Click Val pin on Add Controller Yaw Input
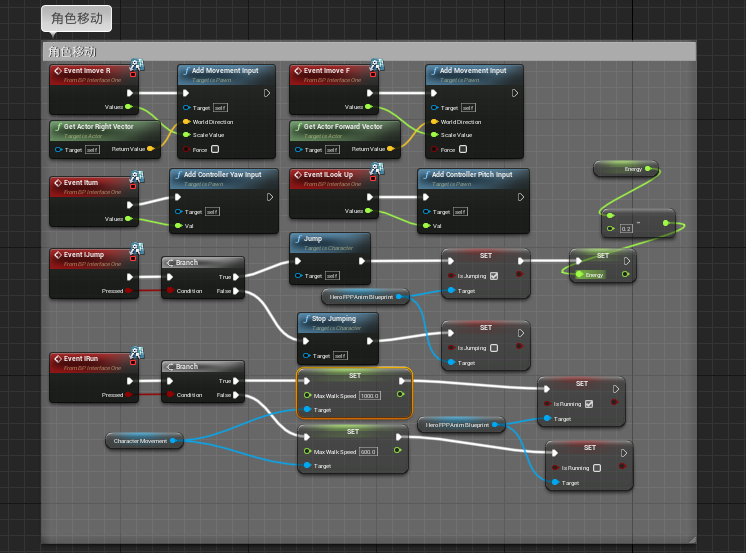This screenshot has height=553, width=746. [x=179, y=226]
